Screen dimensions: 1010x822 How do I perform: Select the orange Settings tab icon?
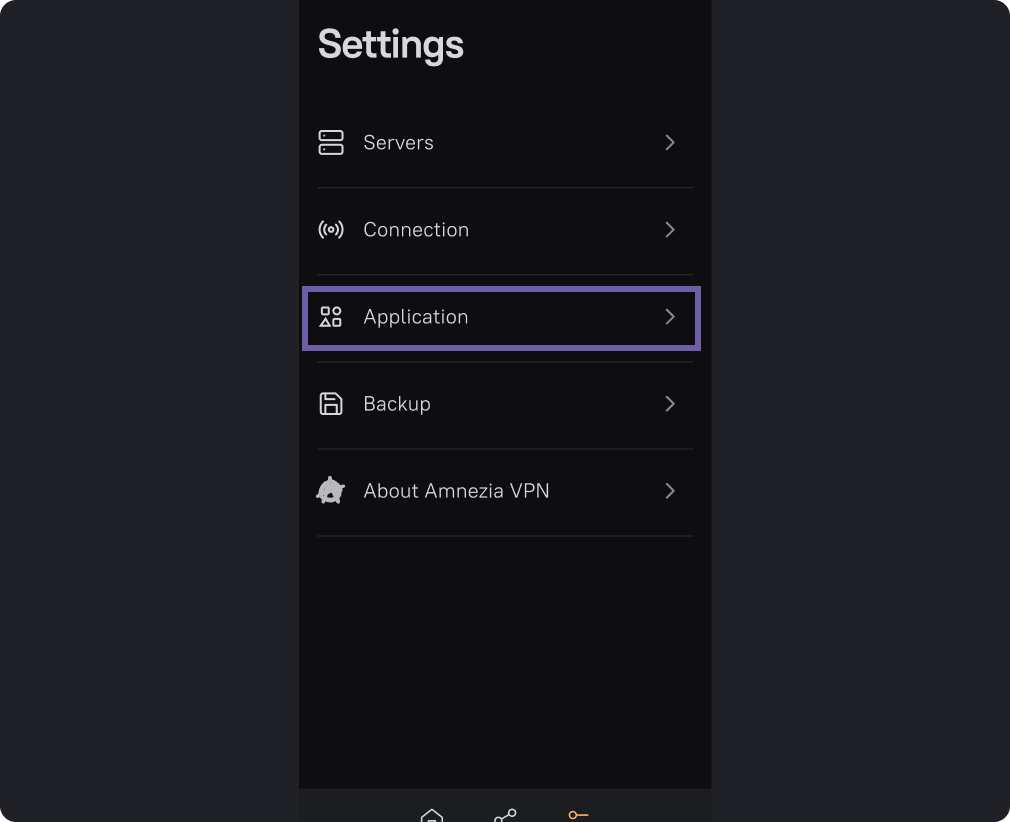click(578, 815)
